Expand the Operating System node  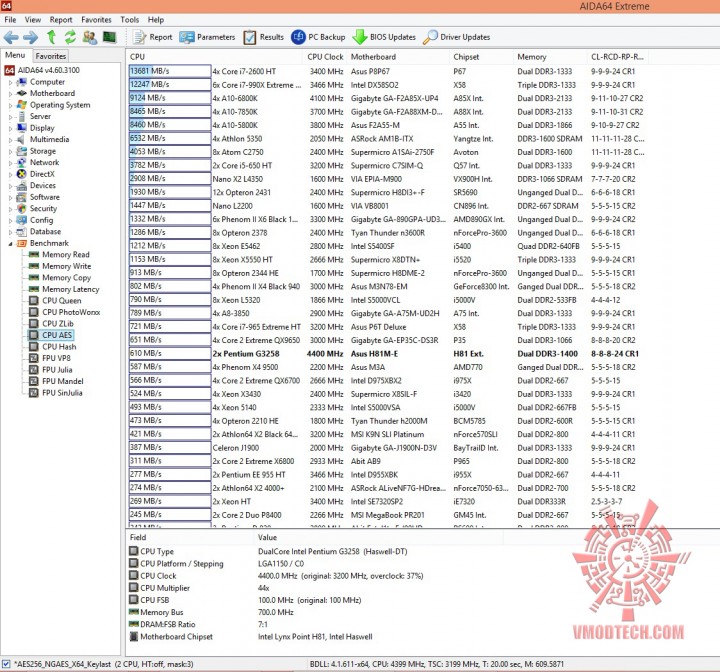pyautogui.click(x=11, y=105)
